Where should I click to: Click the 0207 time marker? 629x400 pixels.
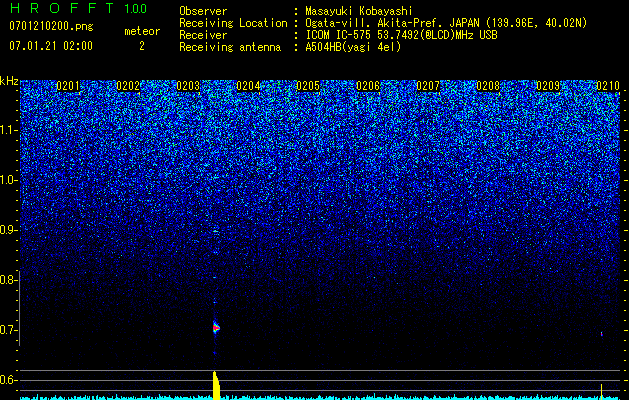pos(428,86)
